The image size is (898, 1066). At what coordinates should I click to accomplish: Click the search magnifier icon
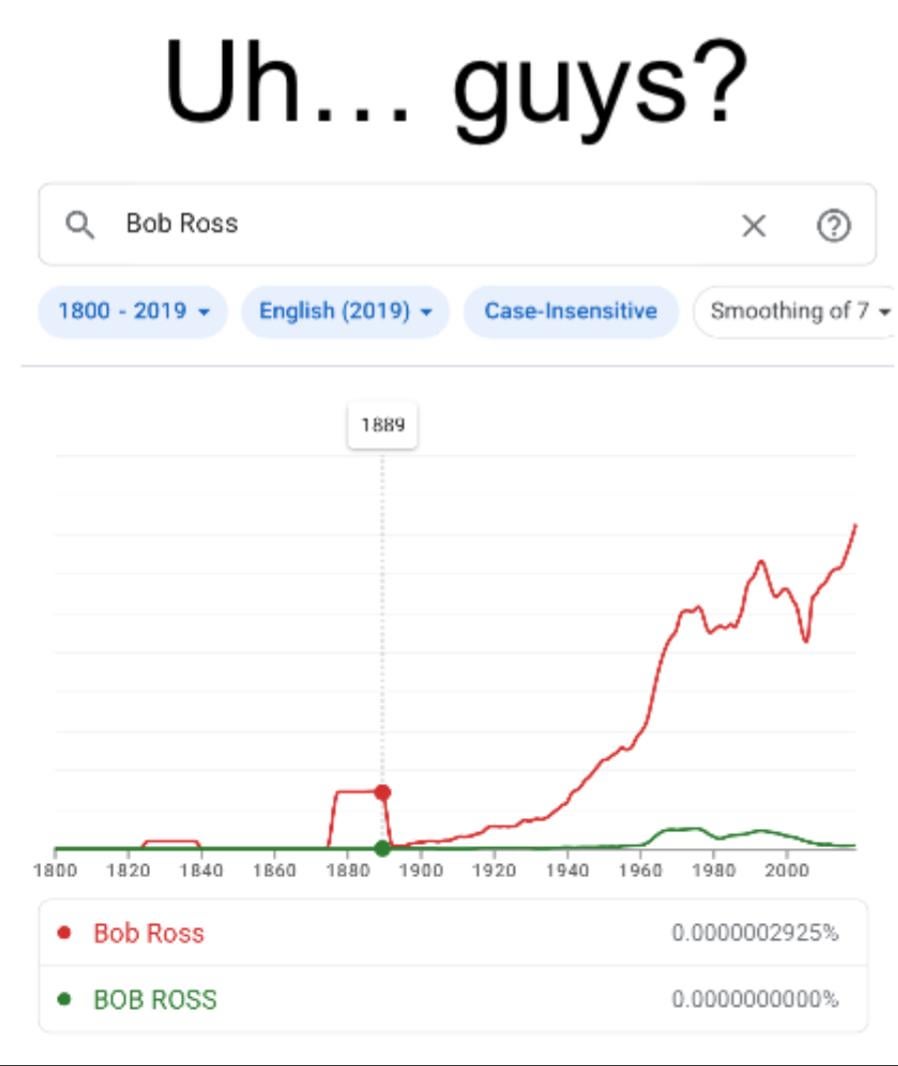tap(80, 224)
